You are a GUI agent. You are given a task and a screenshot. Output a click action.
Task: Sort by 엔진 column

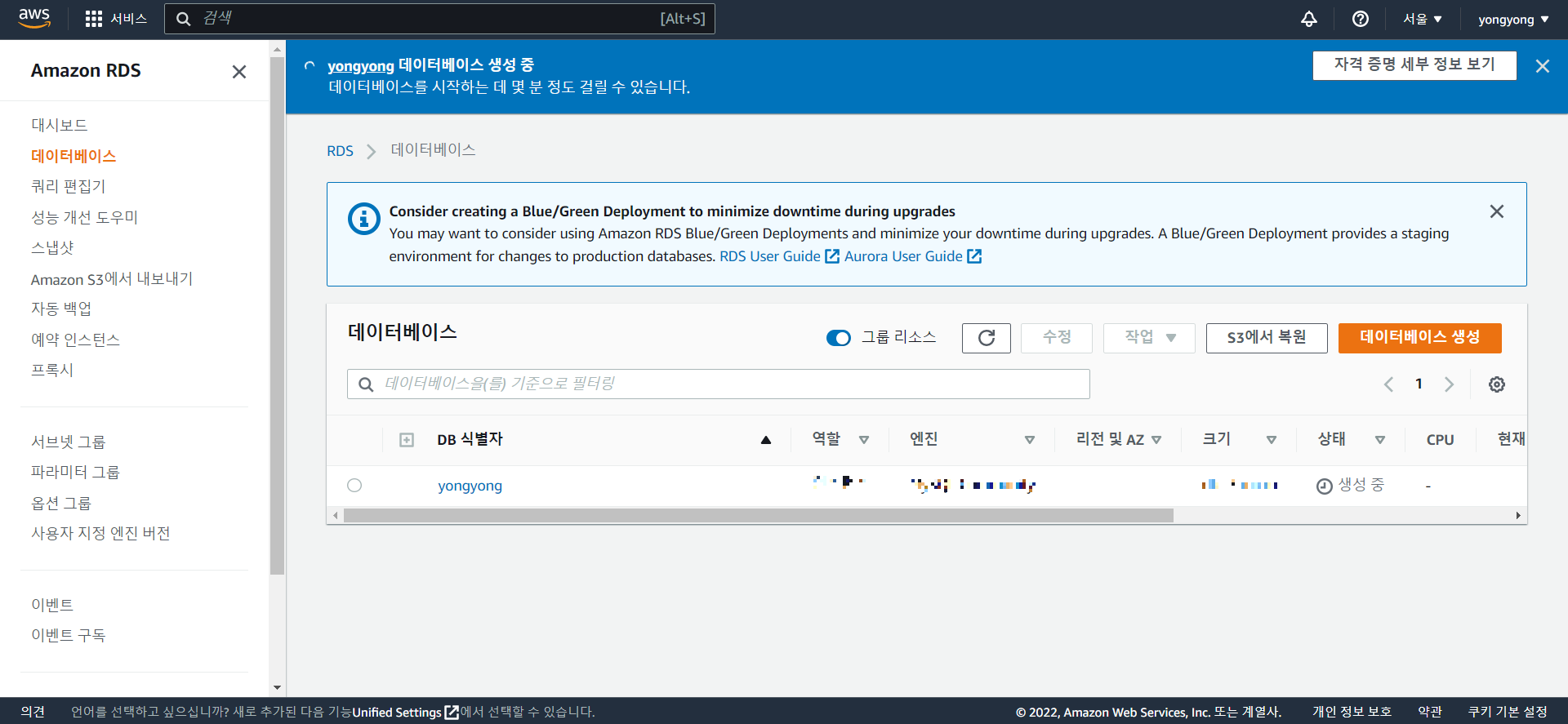pos(1030,440)
